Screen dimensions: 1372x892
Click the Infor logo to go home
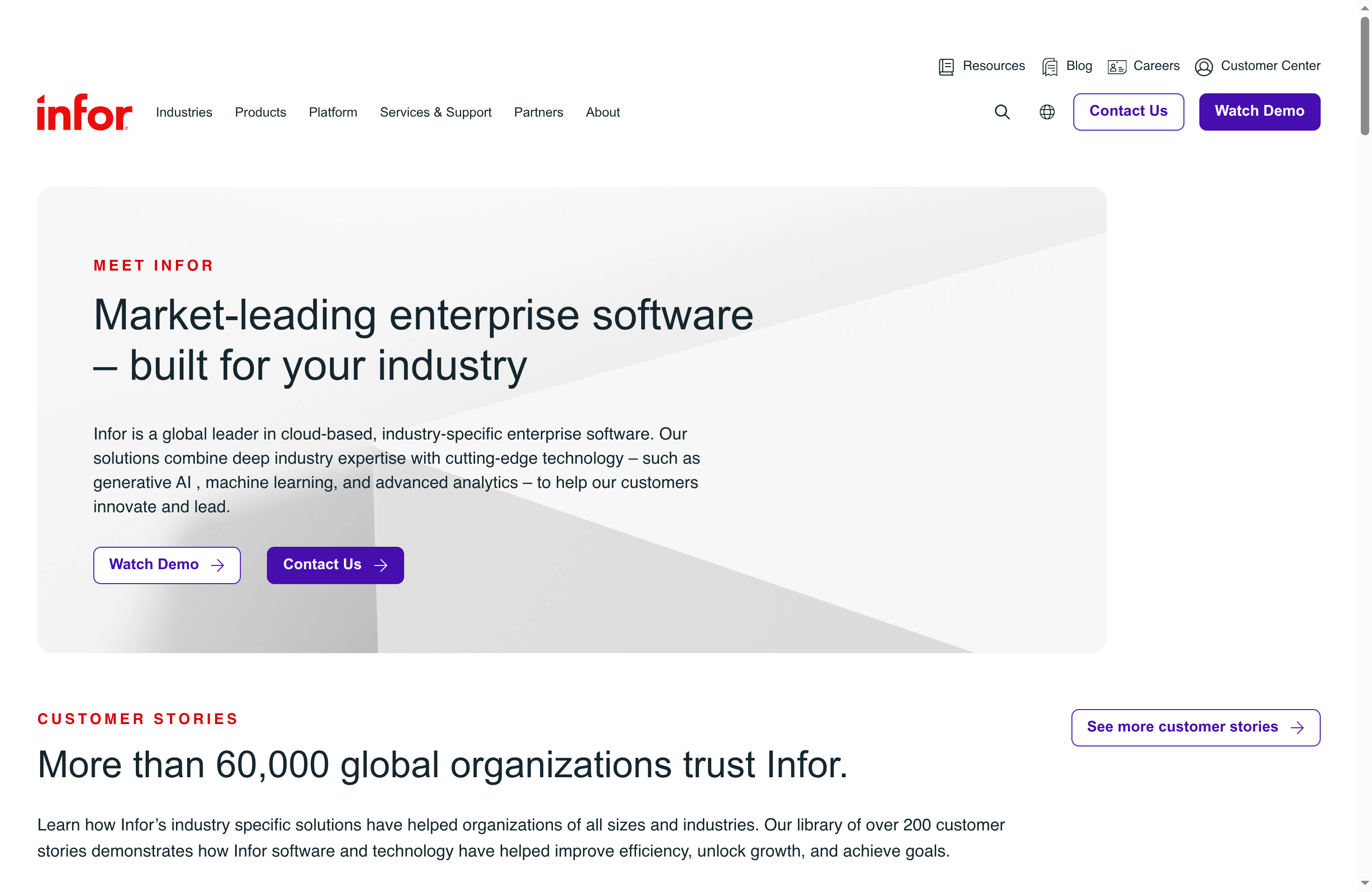coord(84,111)
